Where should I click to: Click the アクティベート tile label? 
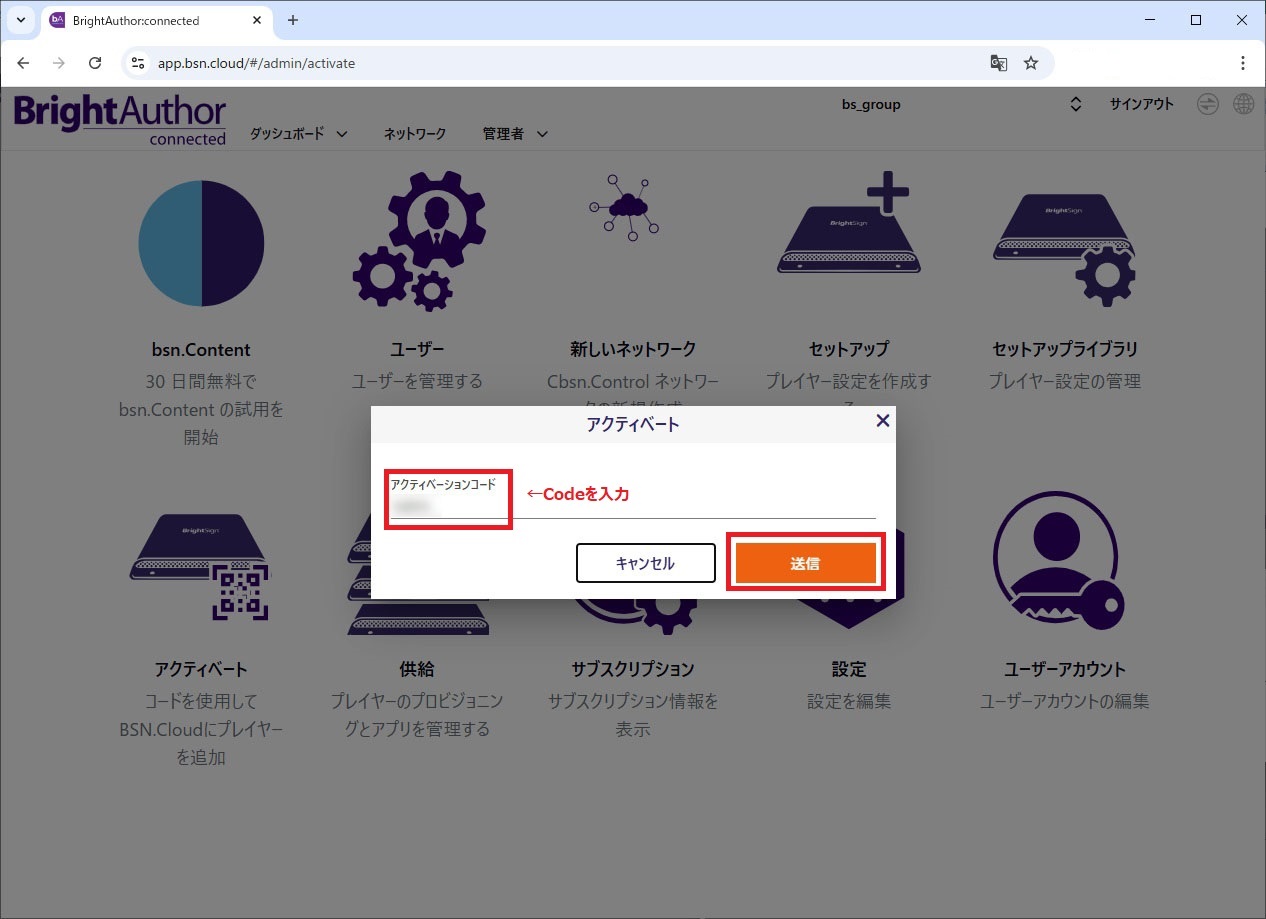click(x=201, y=669)
